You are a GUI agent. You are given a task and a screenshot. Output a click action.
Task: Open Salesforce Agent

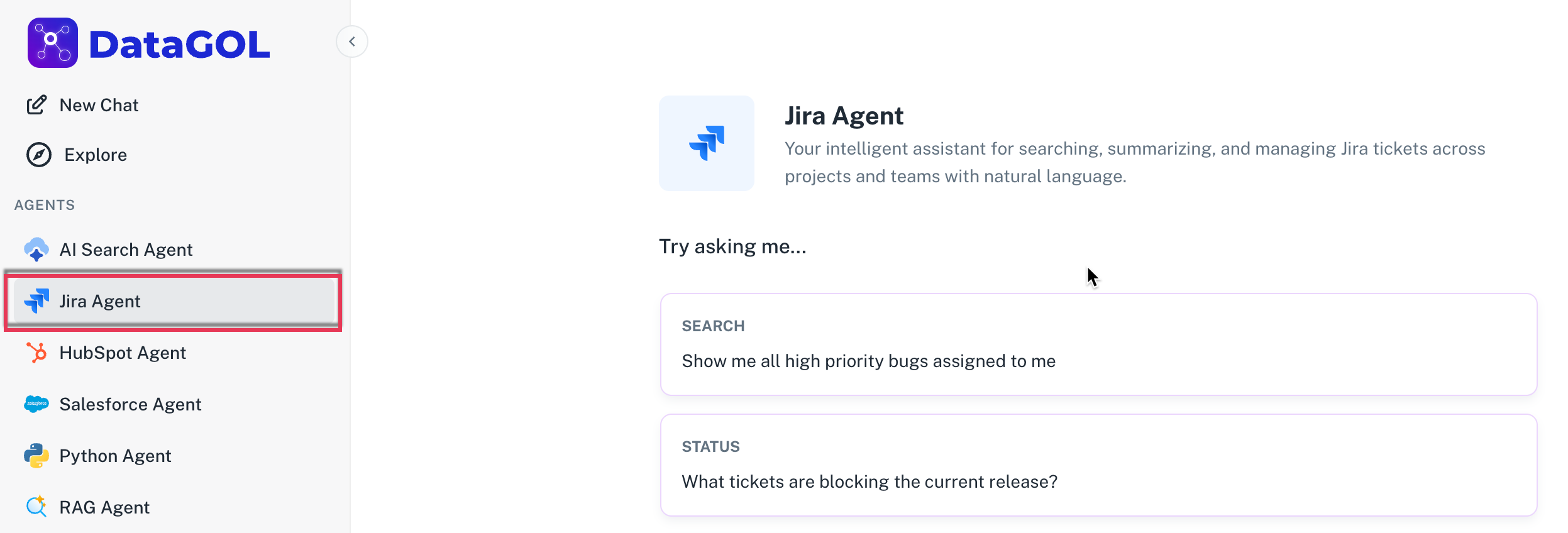[130, 404]
